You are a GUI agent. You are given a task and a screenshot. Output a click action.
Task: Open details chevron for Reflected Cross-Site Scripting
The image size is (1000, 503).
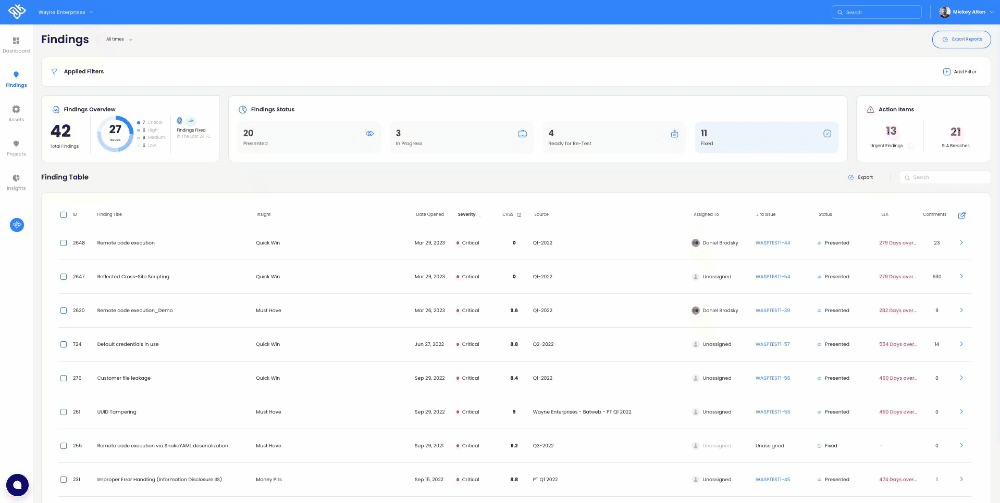(x=962, y=277)
